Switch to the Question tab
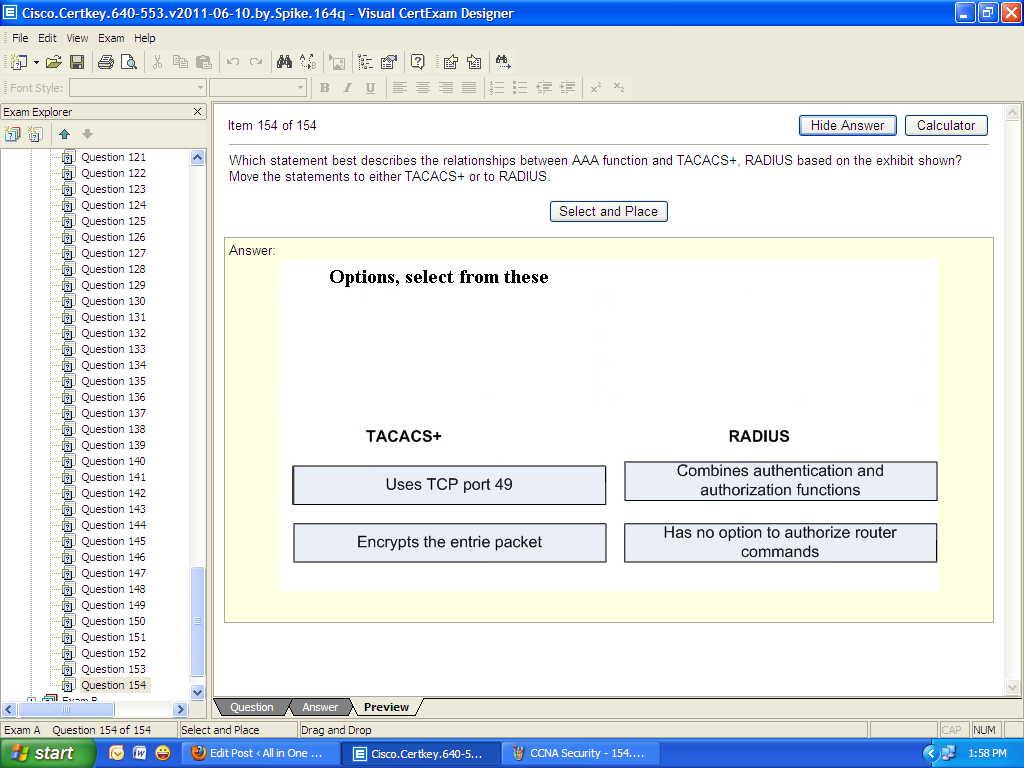Screen dimensions: 1024x768 point(251,707)
